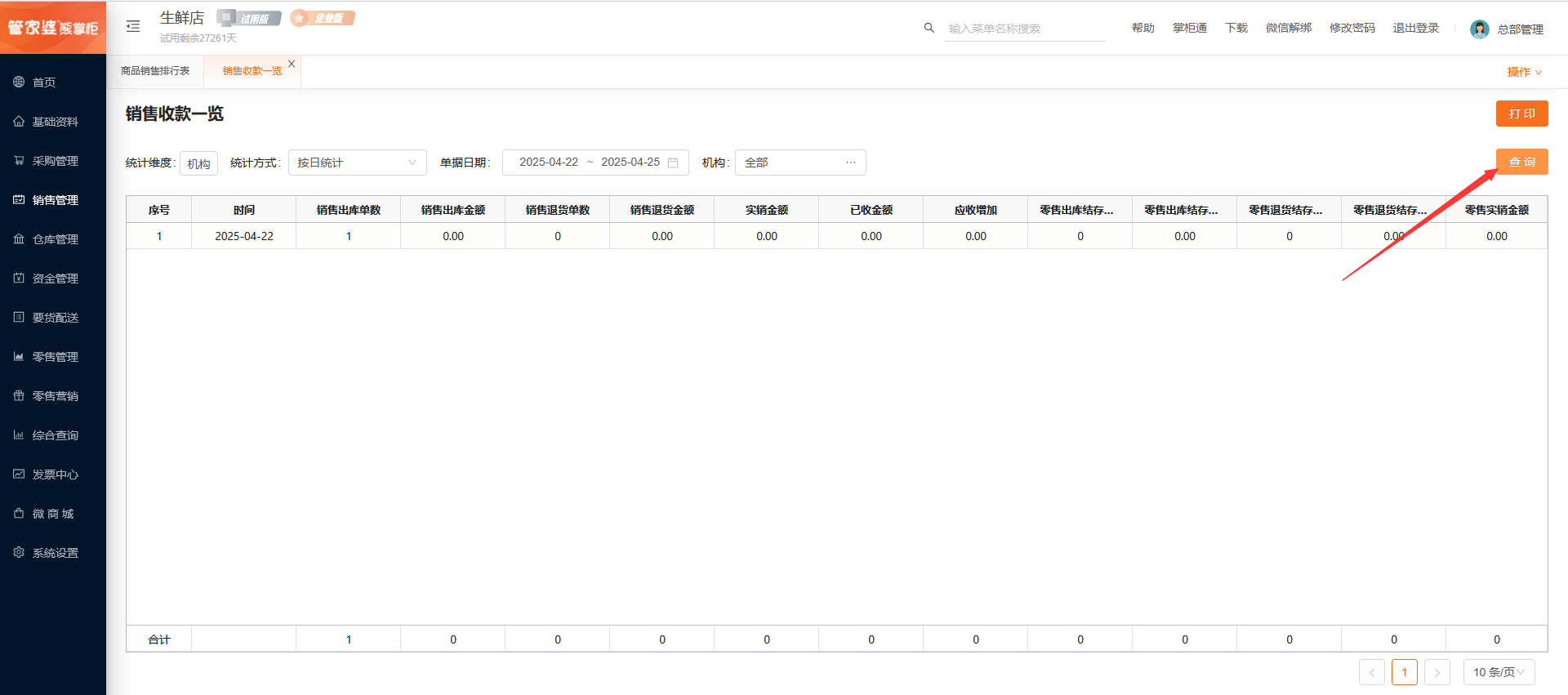Switch to the 商品销售排行表 tab
Image resolution: width=1568 pixels, height=695 pixels.
coord(155,71)
